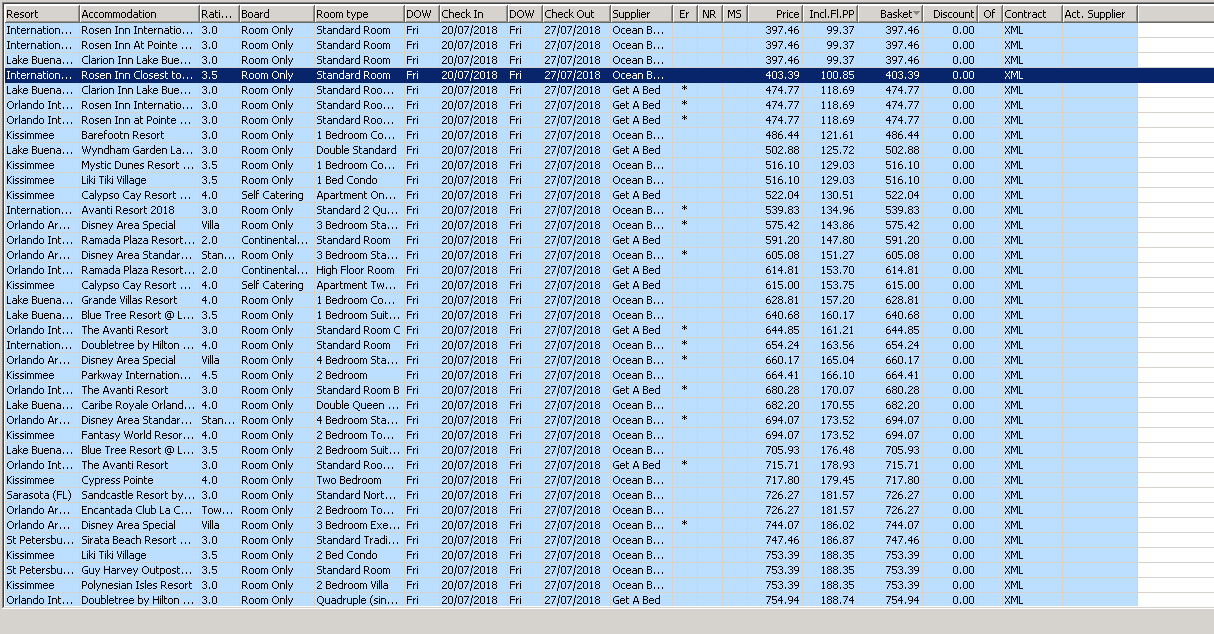Select the 'Sandcastle Resort by...' accommodation cell
This screenshot has width=1214, height=634.
pyautogui.click(x=139, y=495)
